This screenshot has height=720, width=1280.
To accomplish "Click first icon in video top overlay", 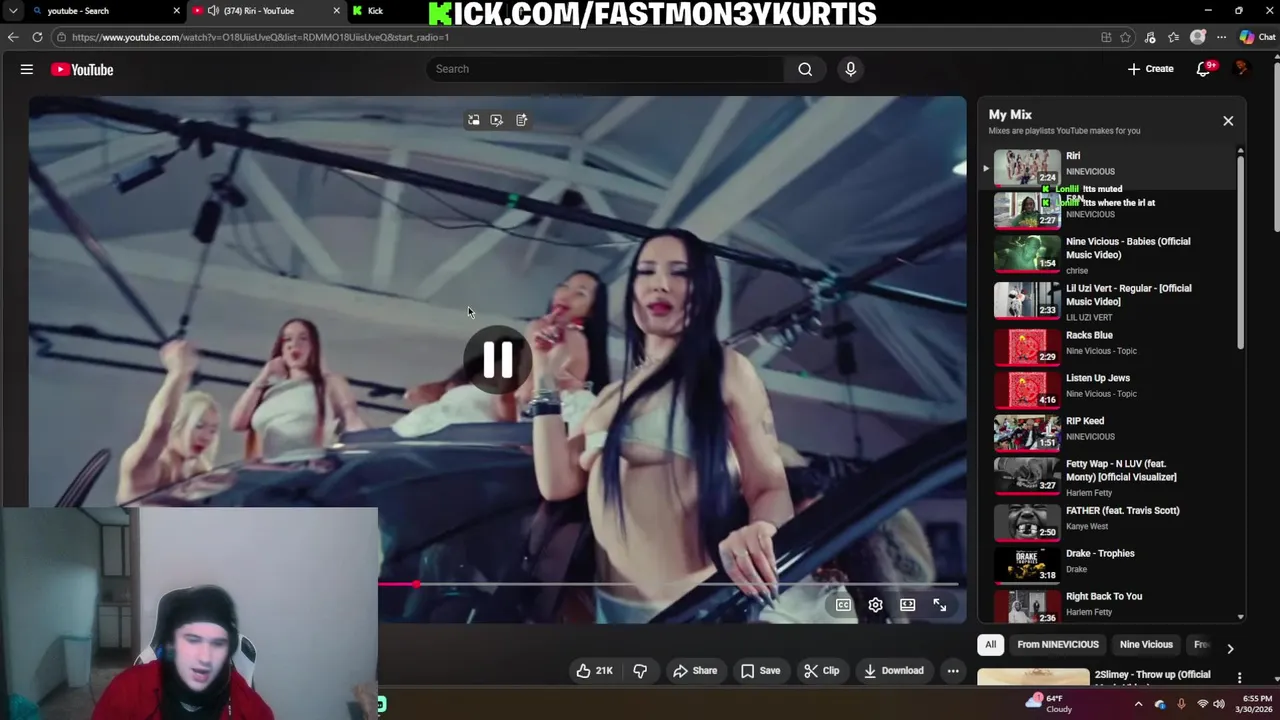I will click(x=474, y=120).
